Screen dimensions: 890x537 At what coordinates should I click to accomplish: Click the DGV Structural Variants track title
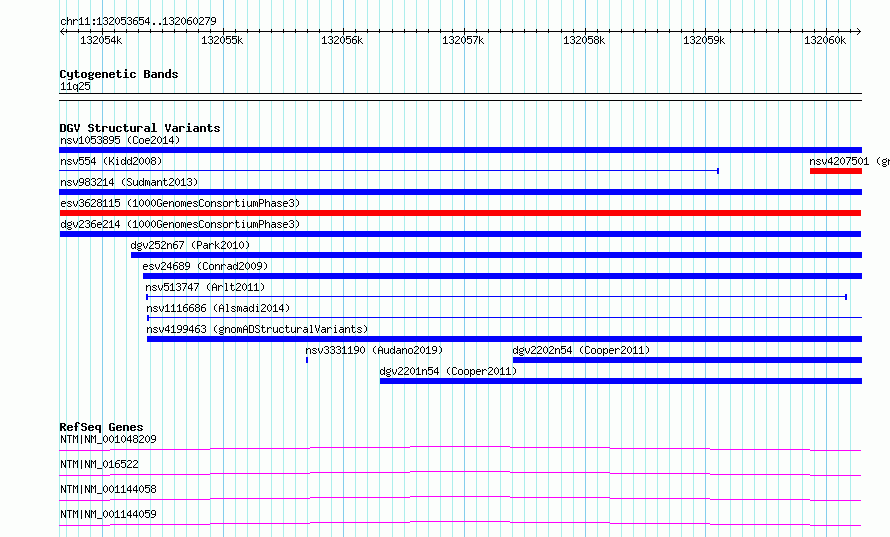pyautogui.click(x=140, y=128)
